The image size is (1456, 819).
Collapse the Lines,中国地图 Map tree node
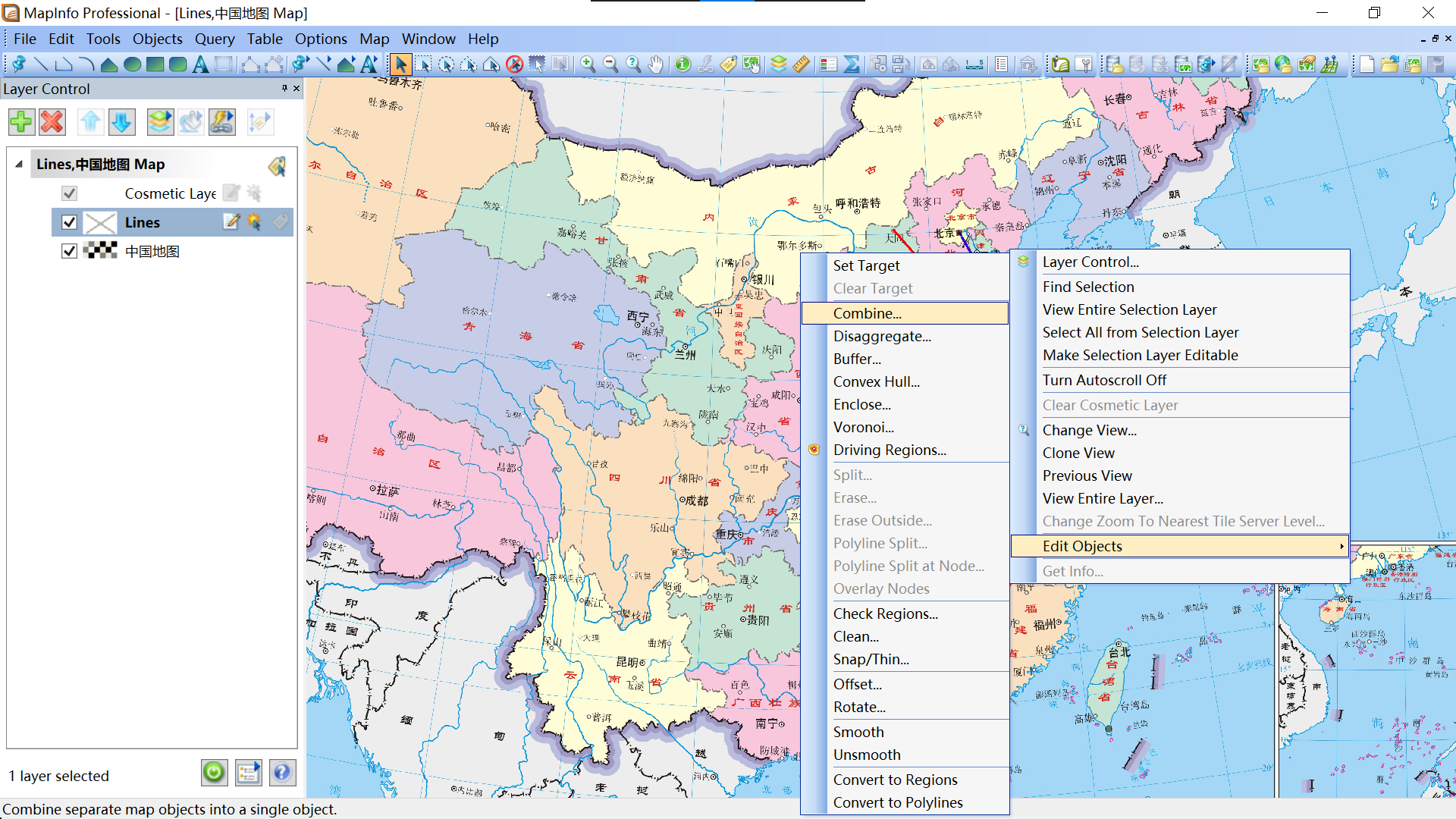(x=19, y=165)
